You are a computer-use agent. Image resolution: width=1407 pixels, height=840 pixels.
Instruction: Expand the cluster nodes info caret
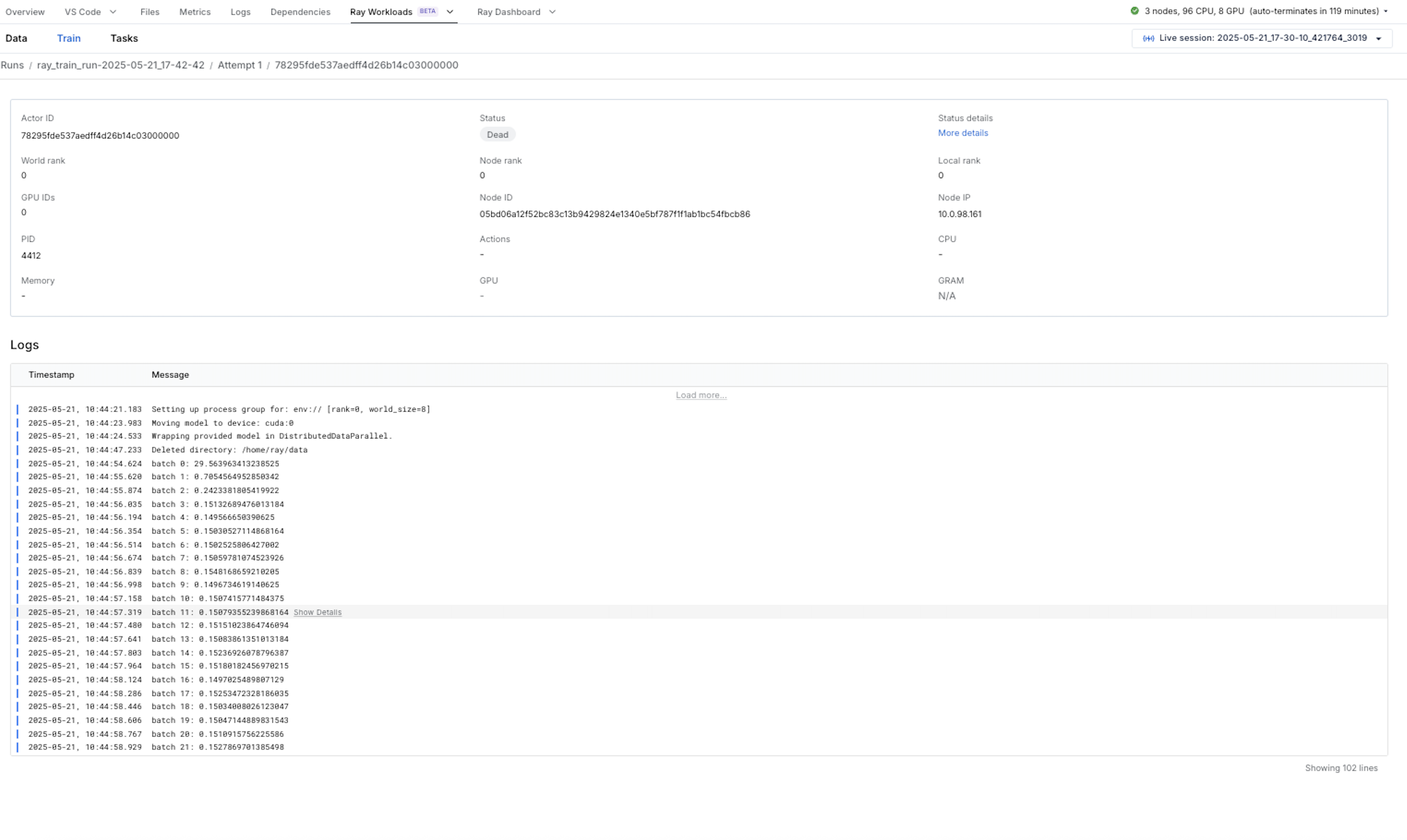(1386, 11)
